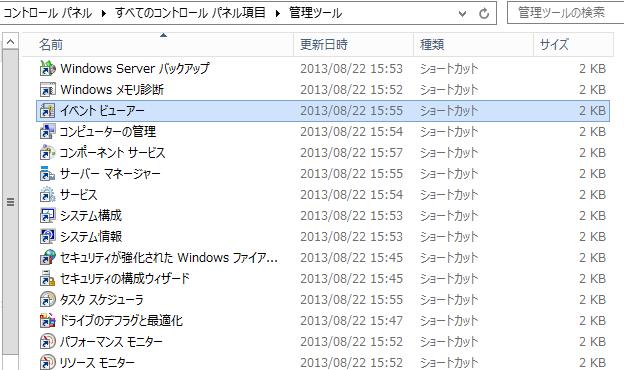Click the navigation pane scroll up arrow
The image size is (624, 370).
10,41
